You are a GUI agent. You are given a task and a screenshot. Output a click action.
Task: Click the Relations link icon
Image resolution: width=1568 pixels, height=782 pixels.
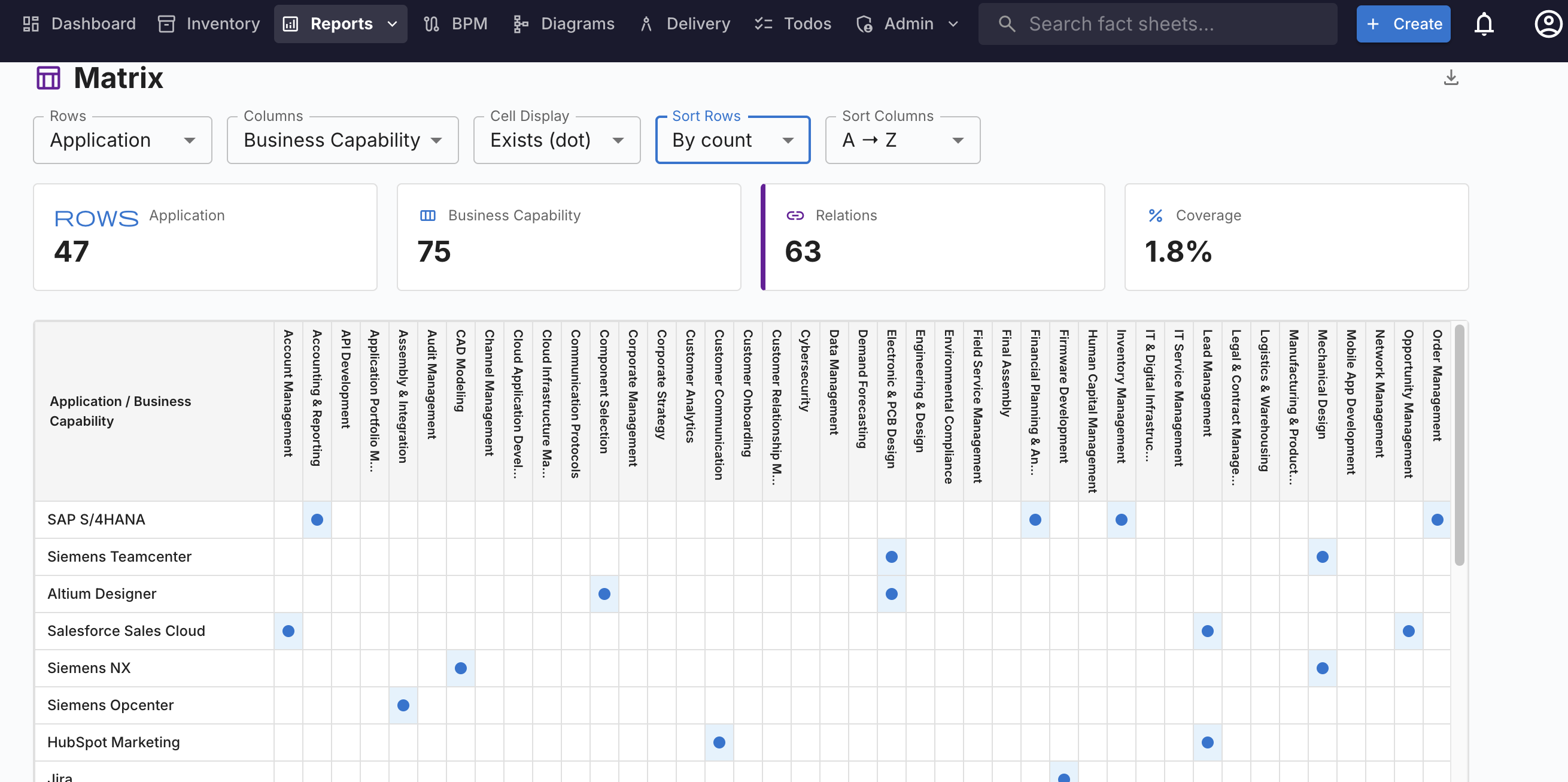795,216
